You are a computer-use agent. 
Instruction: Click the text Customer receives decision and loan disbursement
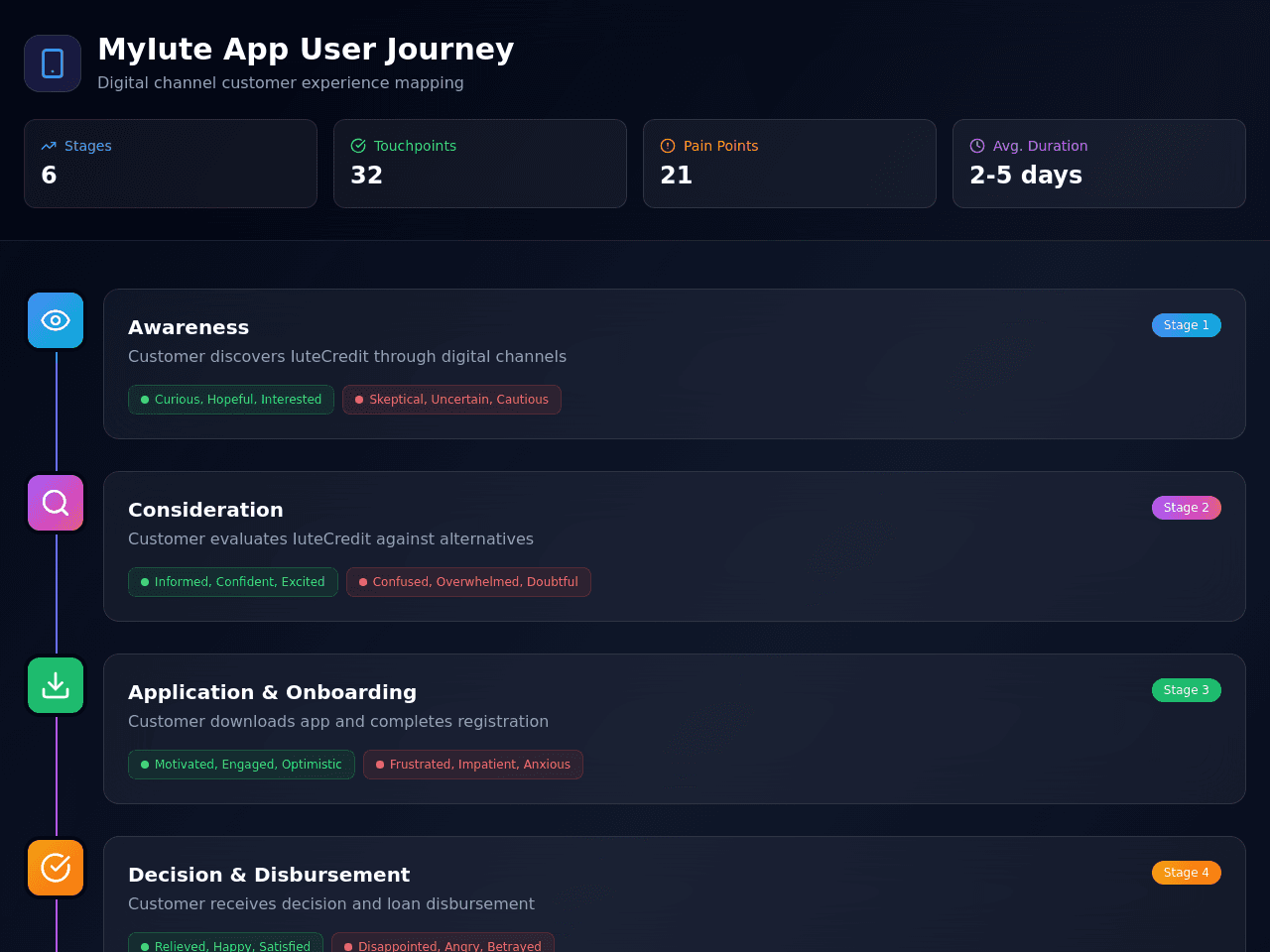pos(331,903)
